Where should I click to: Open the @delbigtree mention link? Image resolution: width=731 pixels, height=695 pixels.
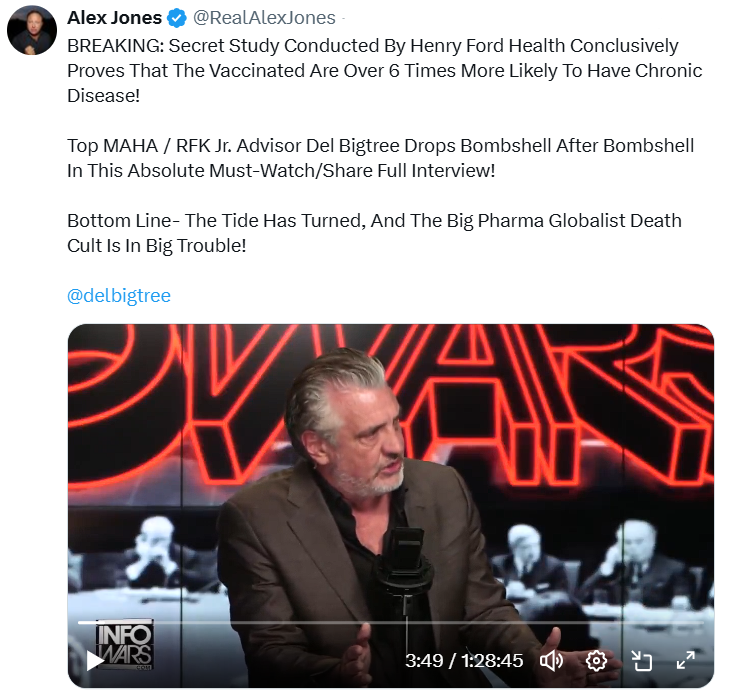[x=119, y=296]
